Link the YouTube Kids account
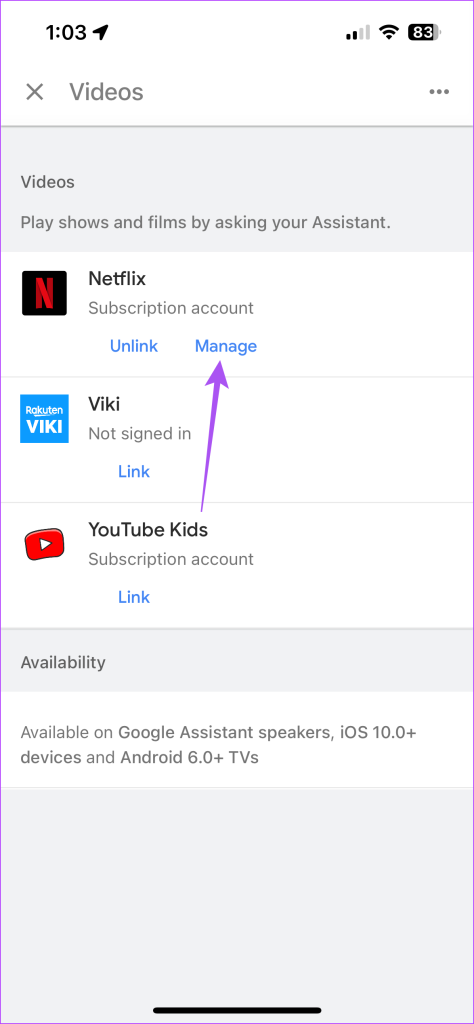474x1024 pixels. point(134,597)
